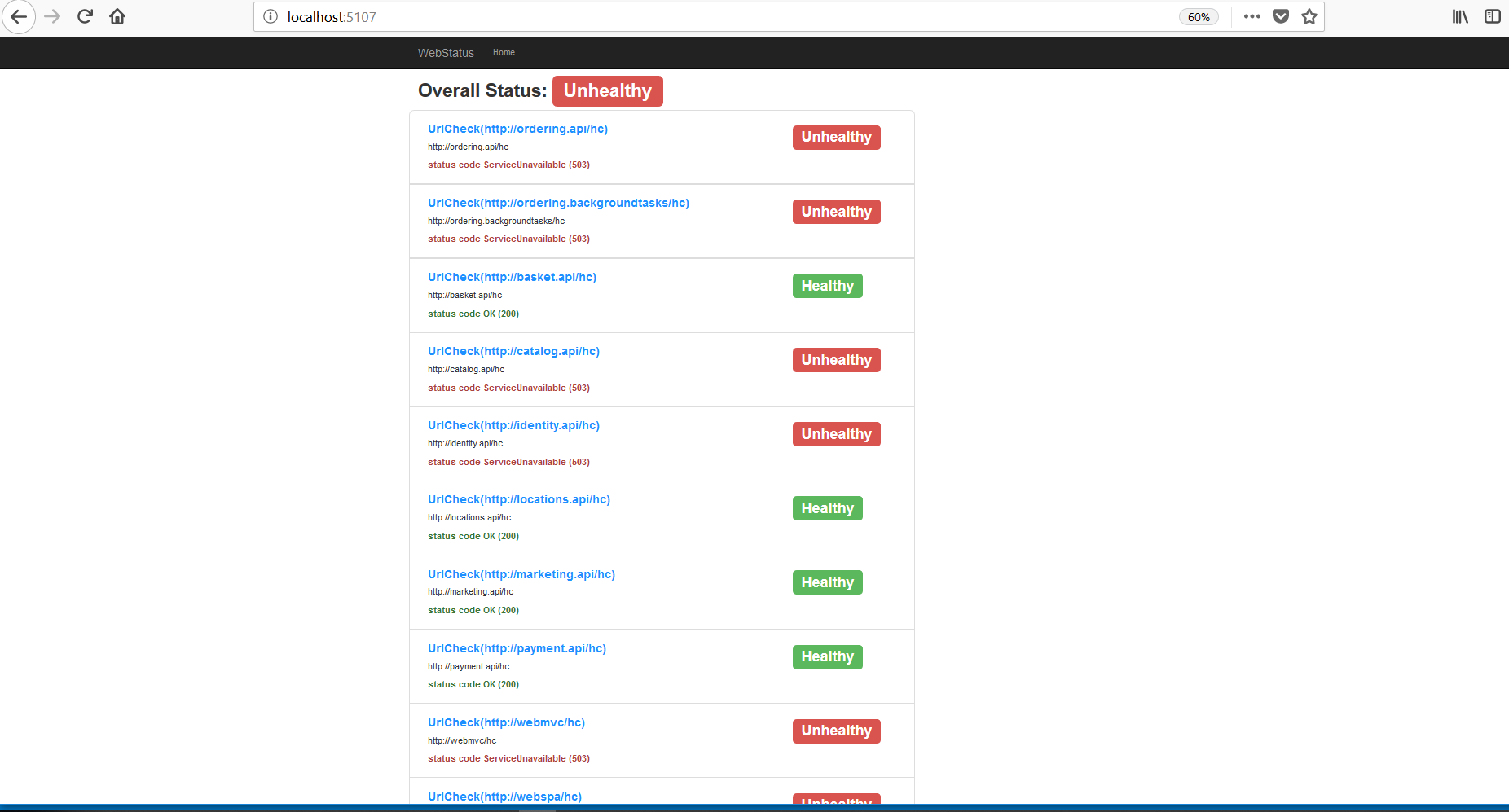This screenshot has width=1509, height=812.
Task: Click the browser back navigation arrow
Action: [x=19, y=16]
